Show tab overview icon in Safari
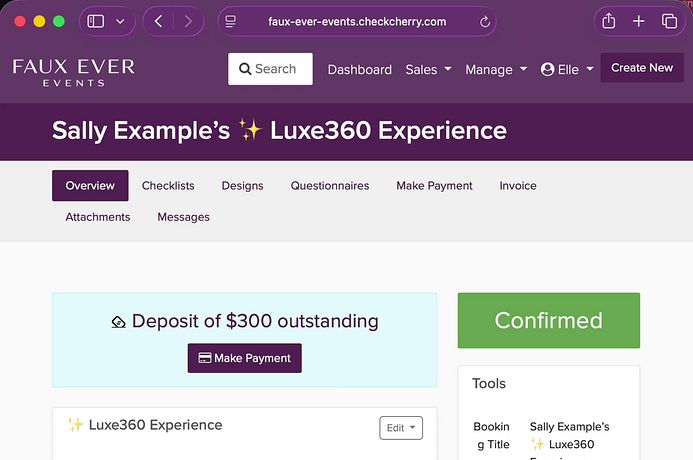This screenshot has height=460, width=693. click(669, 21)
